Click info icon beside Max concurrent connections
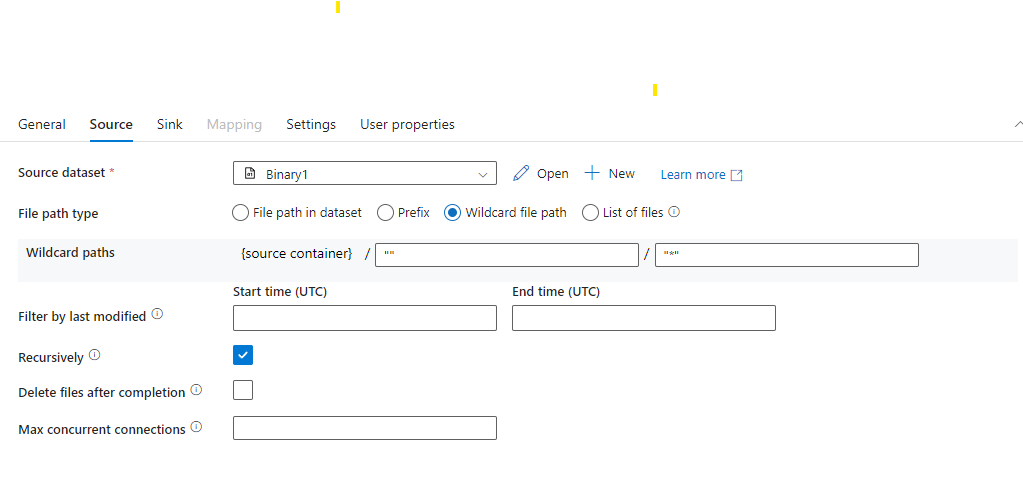Viewport: 1023px width, 493px height. point(196,427)
